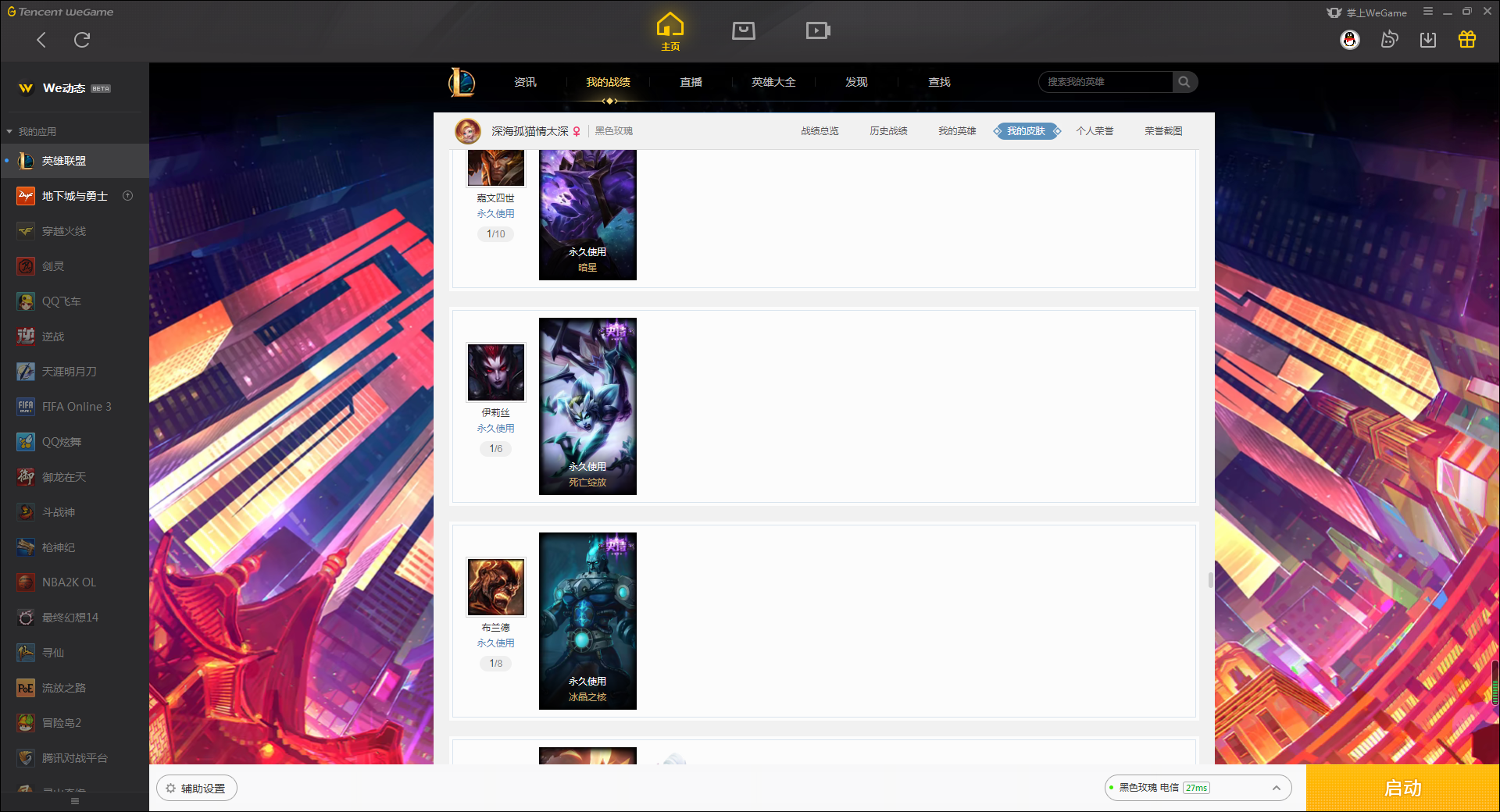Click the summoner avatar 深海孤猫情太深

468,131
